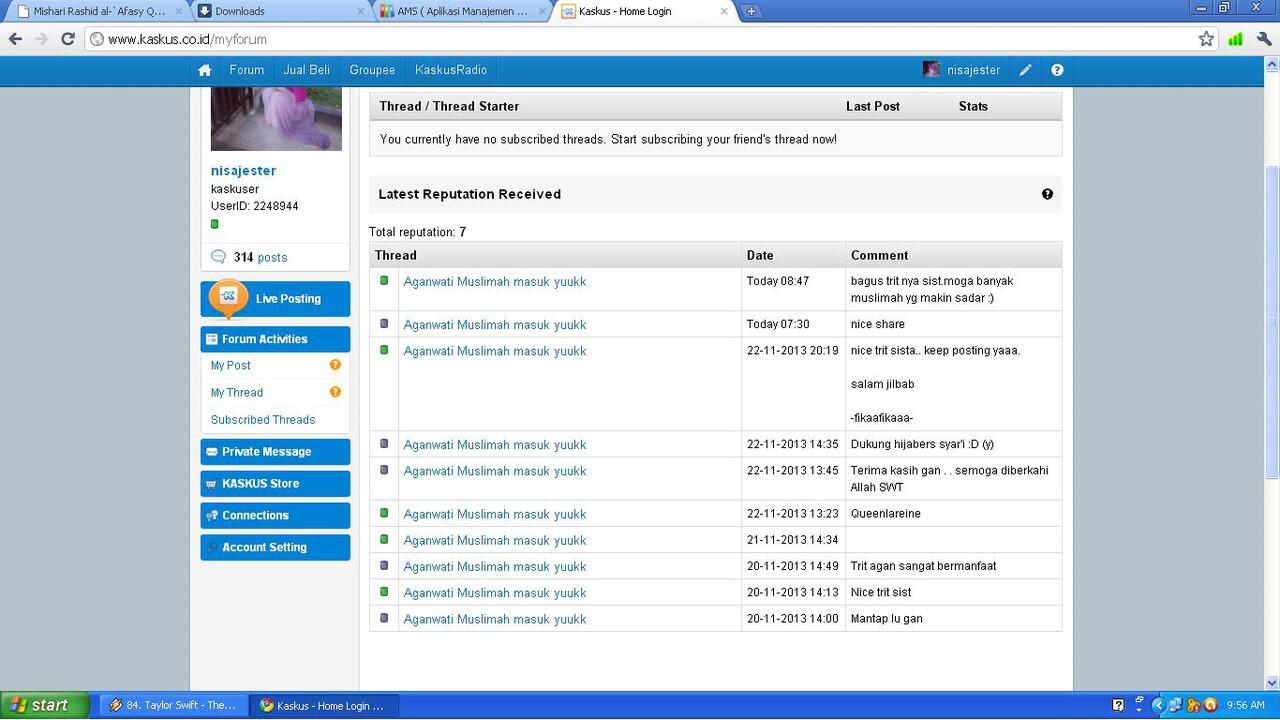Open My Post link
The height and width of the screenshot is (720, 1280).
point(231,365)
